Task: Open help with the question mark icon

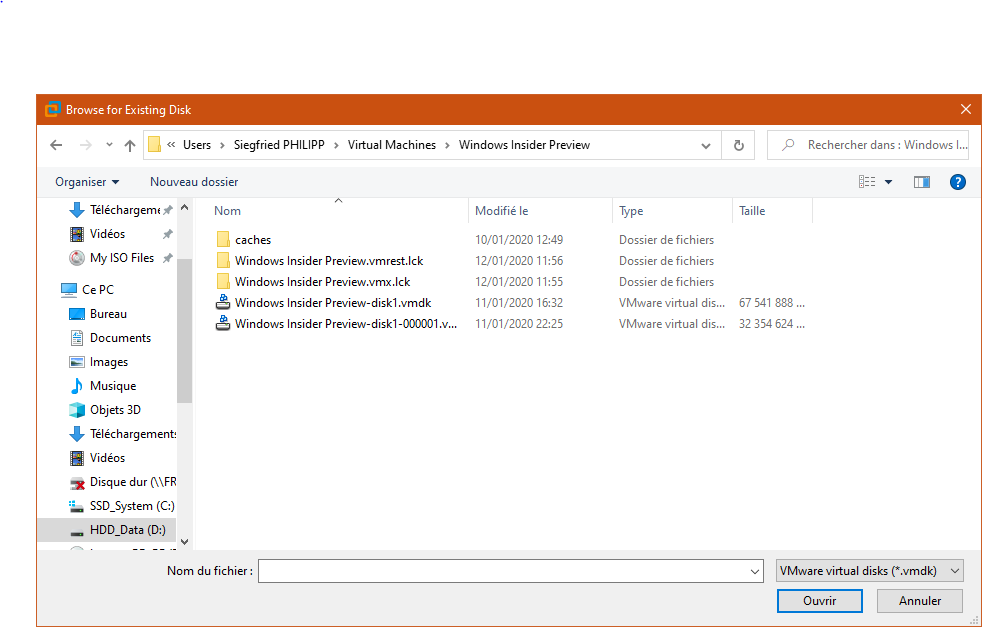Action: [958, 182]
